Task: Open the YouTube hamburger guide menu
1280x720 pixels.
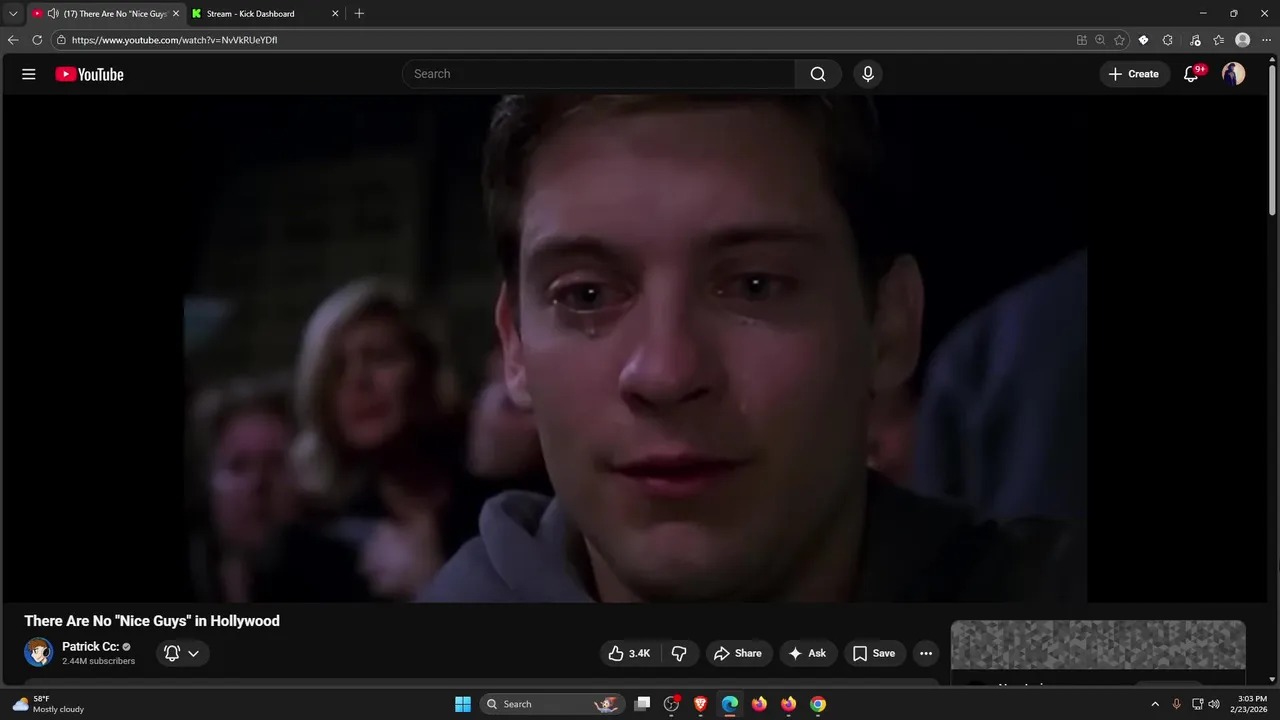Action: click(29, 74)
